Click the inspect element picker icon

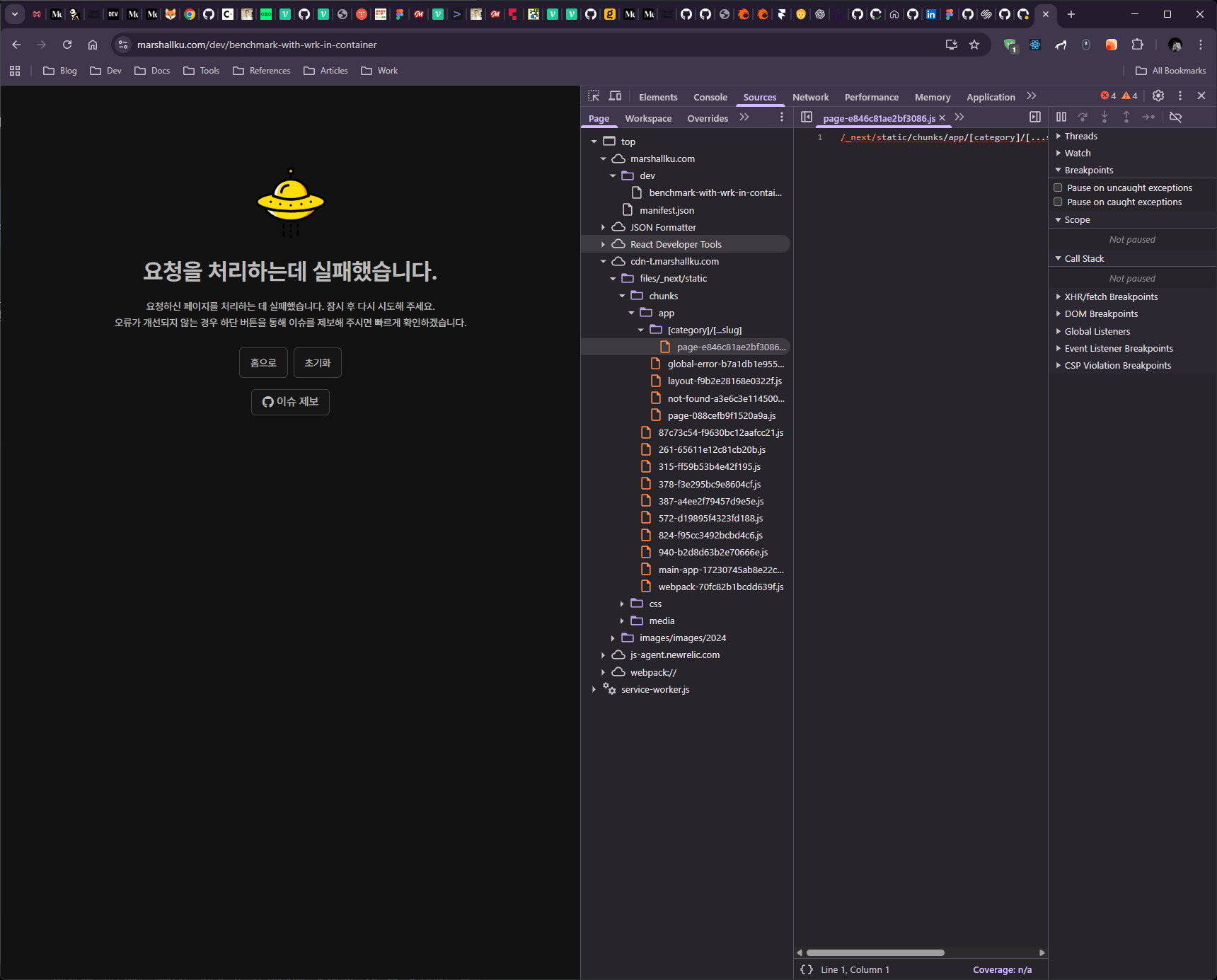[x=594, y=96]
